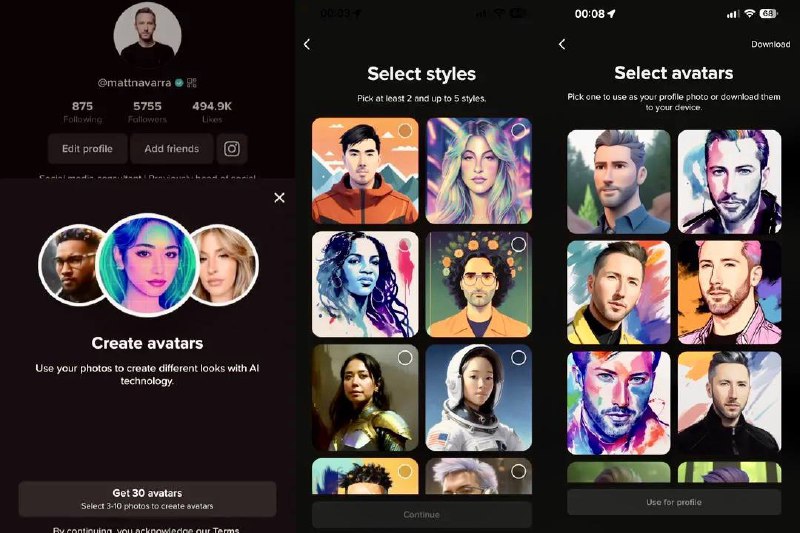Image resolution: width=800 pixels, height=533 pixels.
Task: Select the flower crown man style circle
Action: coord(518,244)
